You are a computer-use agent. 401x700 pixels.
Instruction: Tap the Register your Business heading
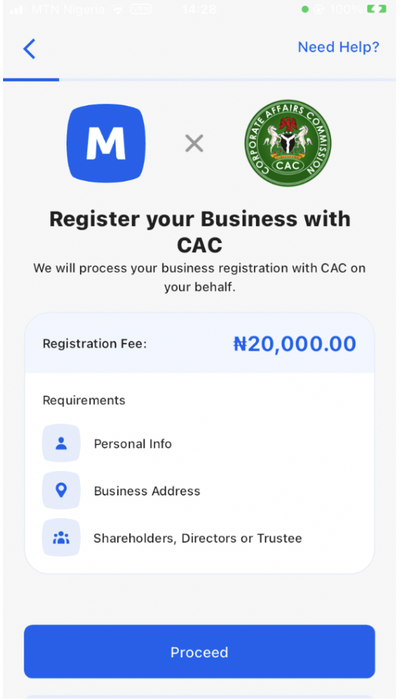[200, 232]
